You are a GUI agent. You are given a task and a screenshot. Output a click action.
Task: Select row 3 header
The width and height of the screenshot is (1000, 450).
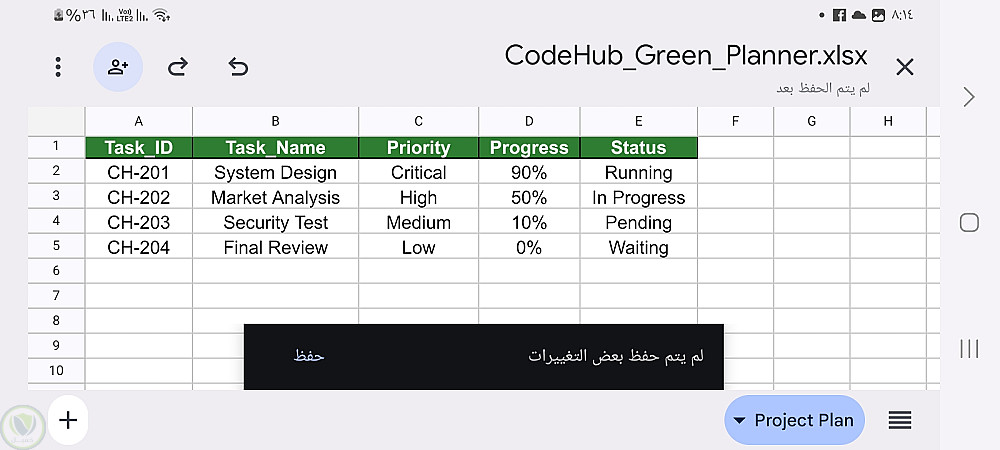(x=56, y=196)
